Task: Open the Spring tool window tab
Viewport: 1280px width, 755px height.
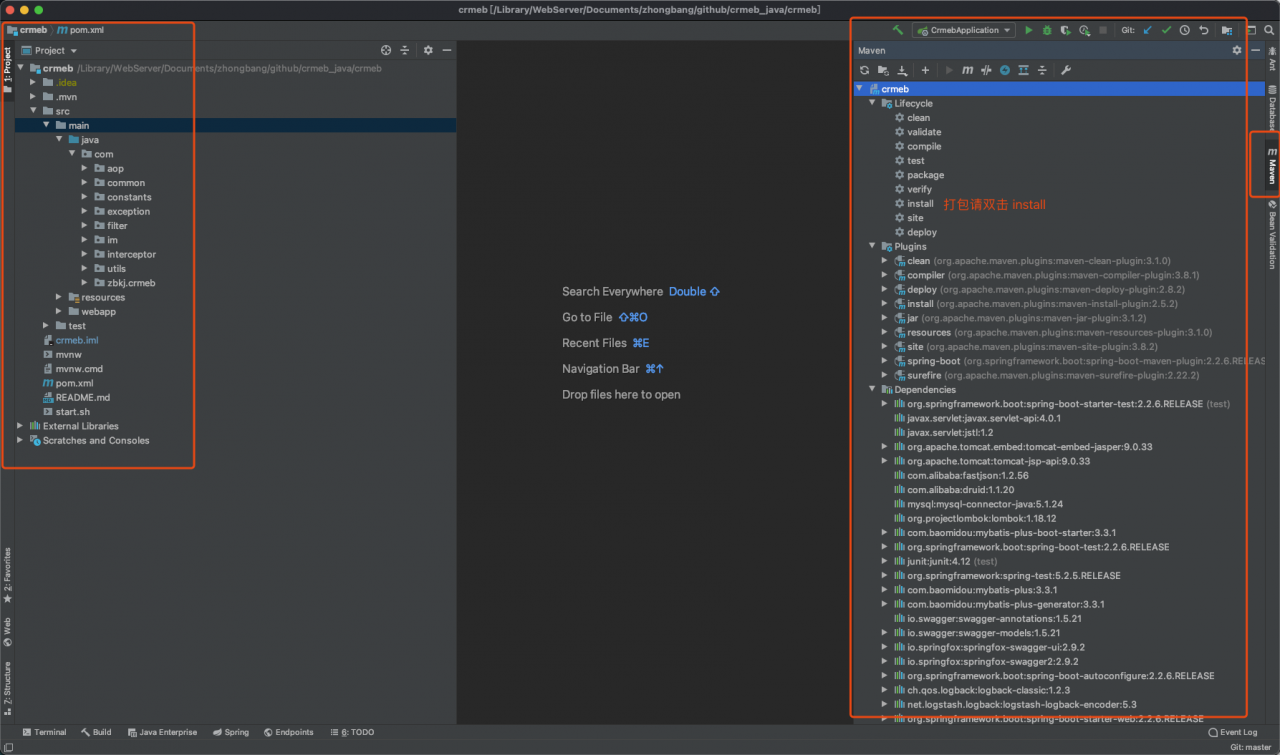Action: coord(230,732)
